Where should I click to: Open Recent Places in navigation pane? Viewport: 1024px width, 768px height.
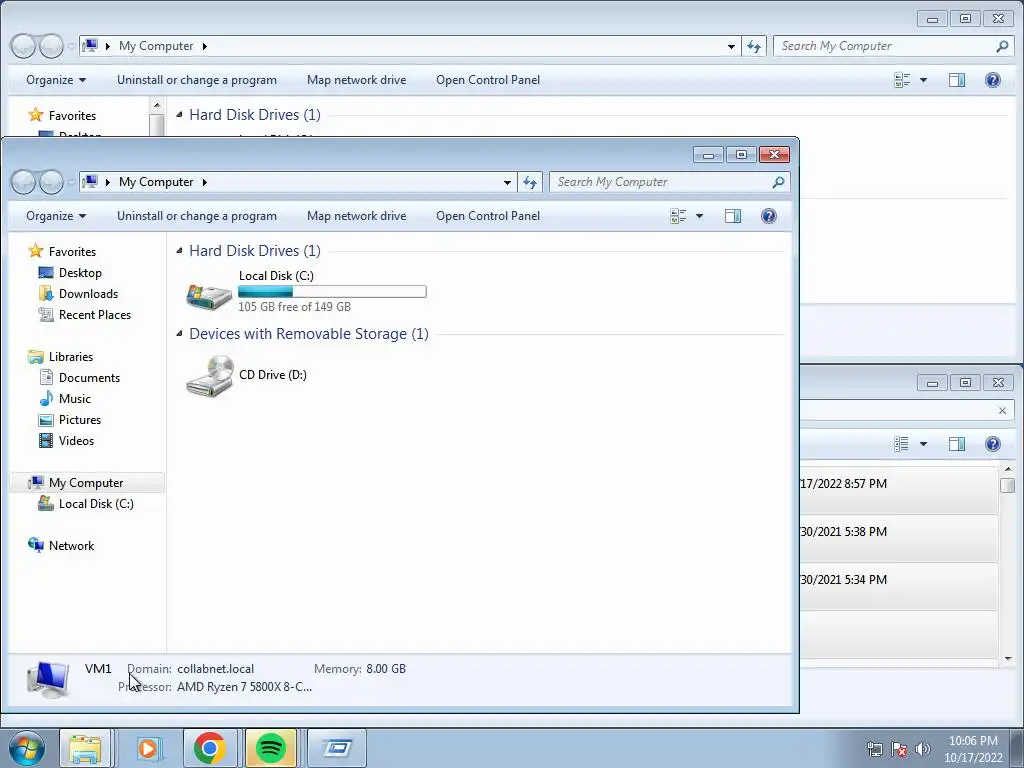pyautogui.click(x=94, y=315)
